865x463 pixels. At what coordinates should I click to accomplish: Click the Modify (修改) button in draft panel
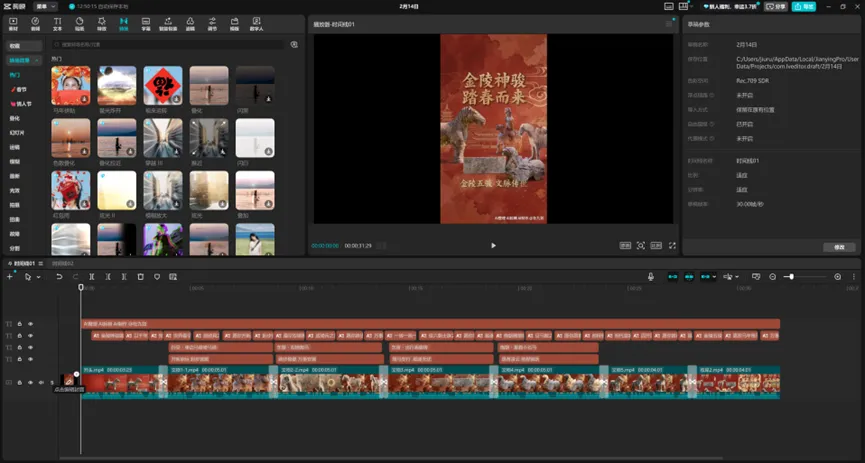839,247
